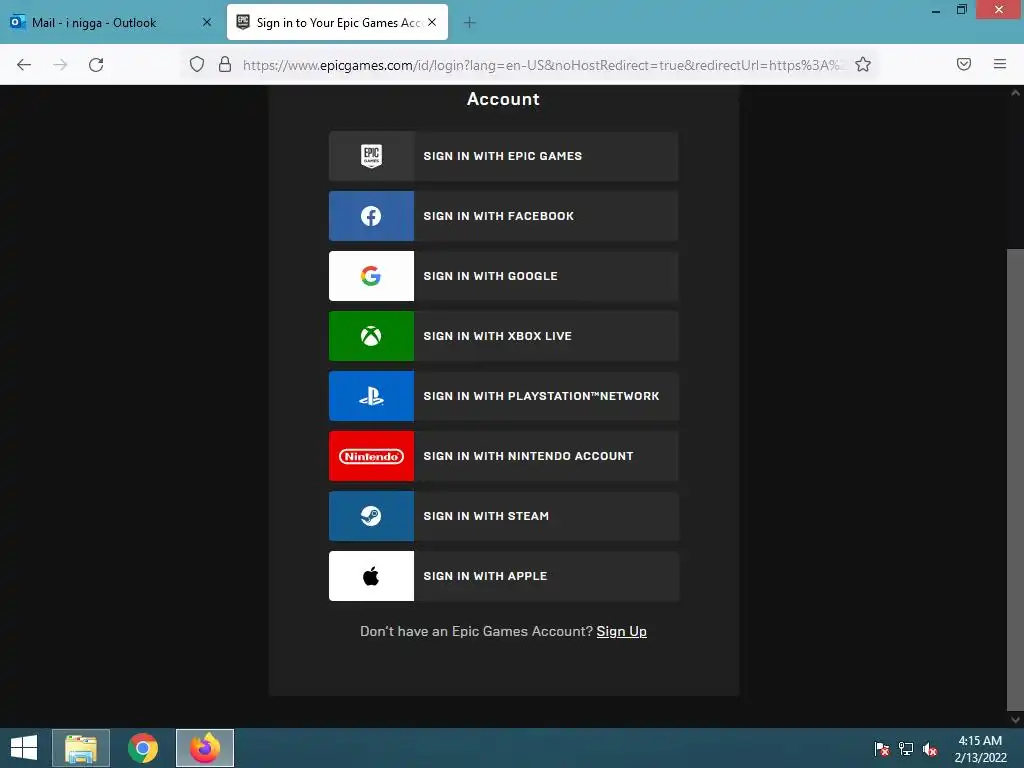1024x768 pixels.
Task: Choose Sign in with Epic Games
Action: click(504, 156)
